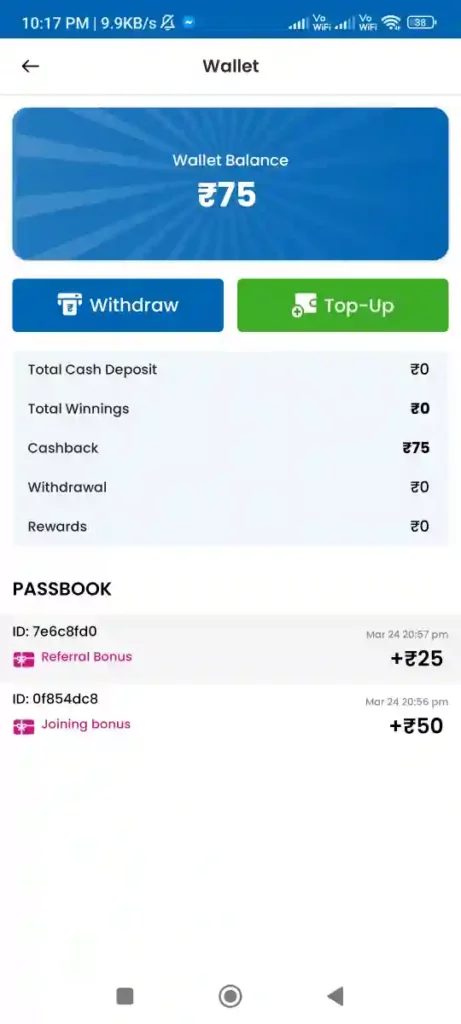Screen dimensions: 461x1024
Task: Tap the Android back triangle button
Action: pos(335,996)
